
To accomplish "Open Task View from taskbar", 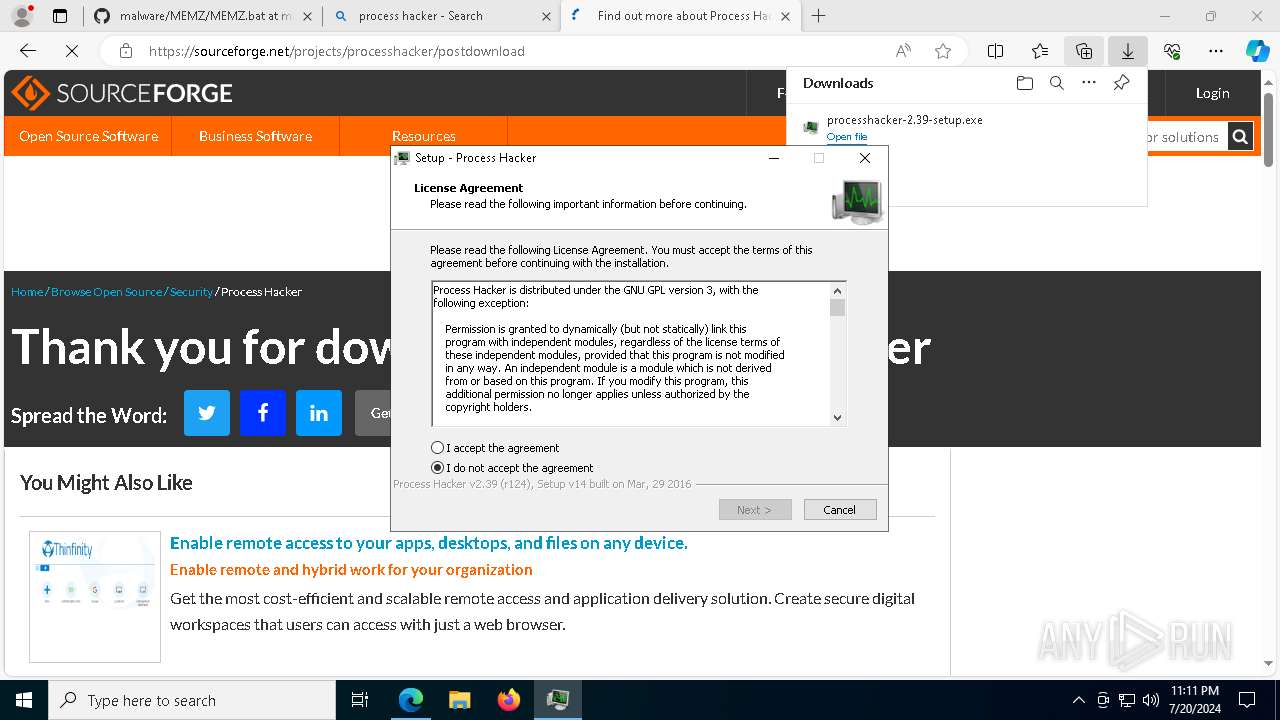I will click(360, 700).
